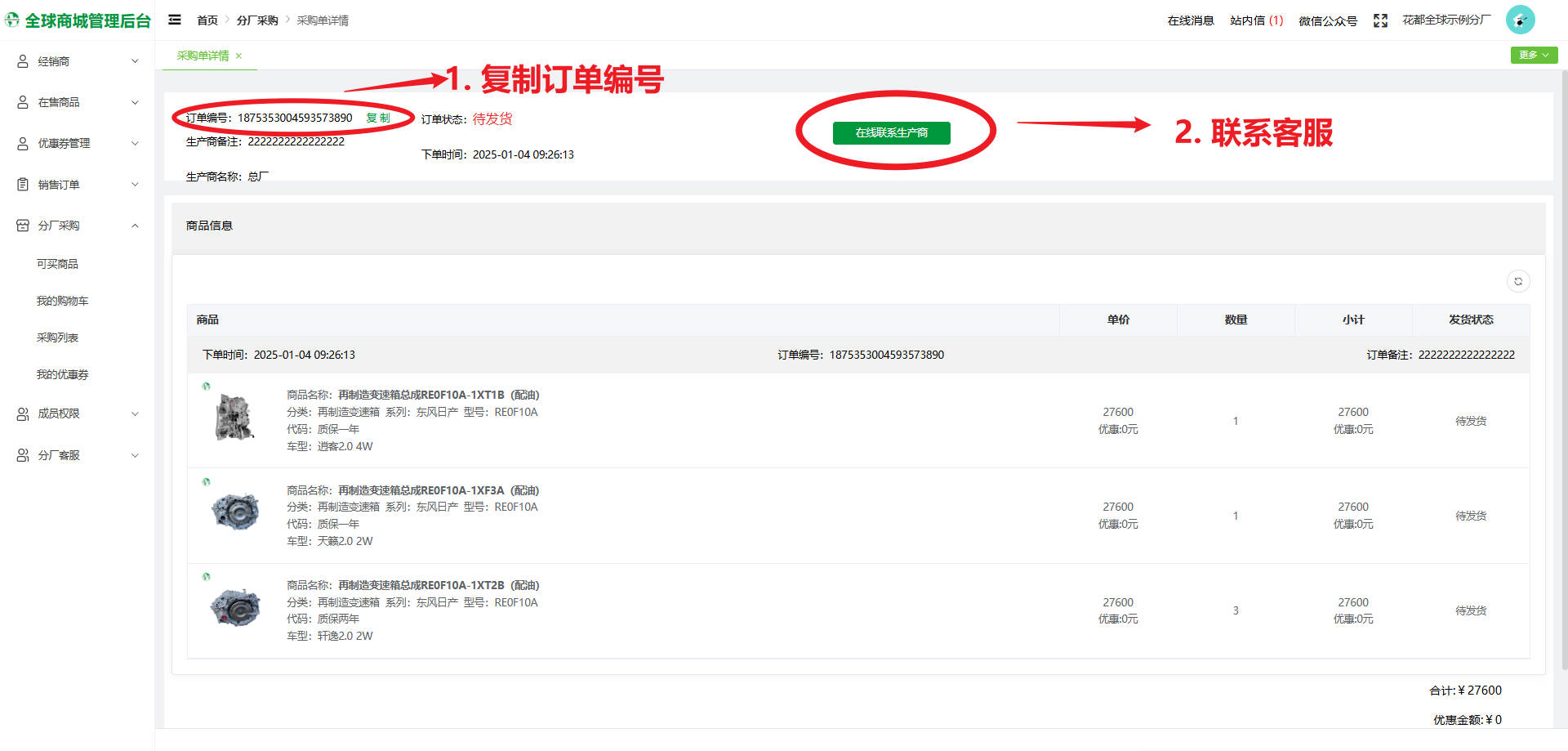Click the 首页 breadcrumb

click(207, 20)
